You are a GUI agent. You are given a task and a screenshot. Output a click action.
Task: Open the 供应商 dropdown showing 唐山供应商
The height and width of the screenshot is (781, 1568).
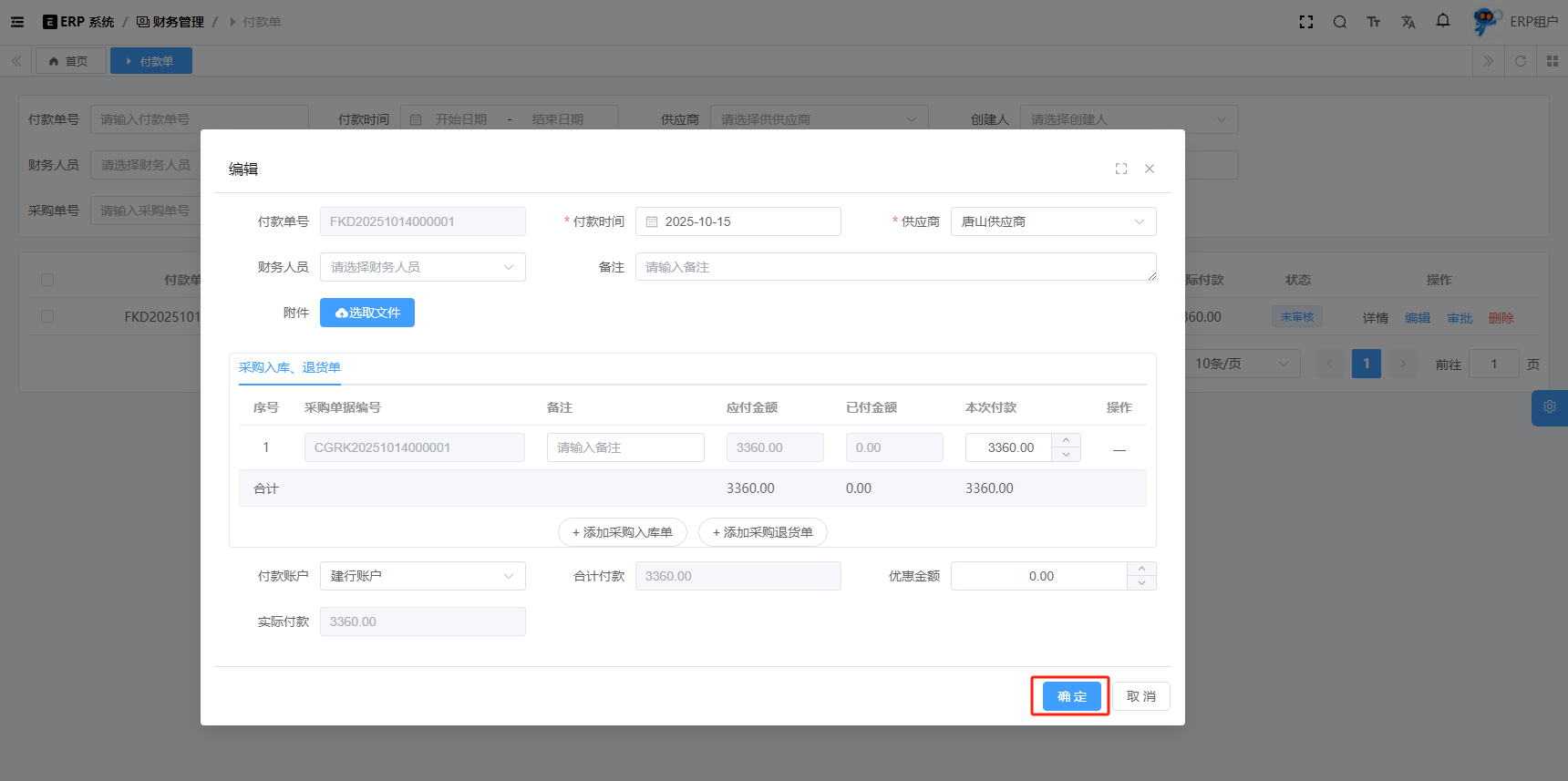tap(1053, 221)
